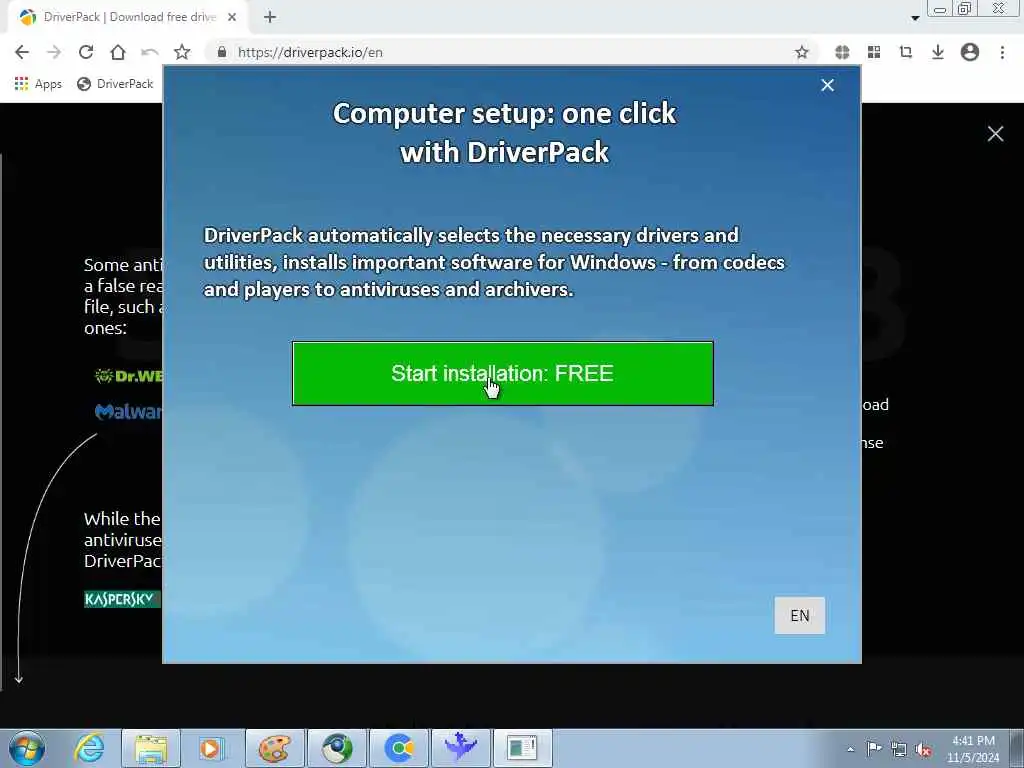Screen dimensions: 1024x768
Task: Show hidden system tray icons
Action: 850,749
